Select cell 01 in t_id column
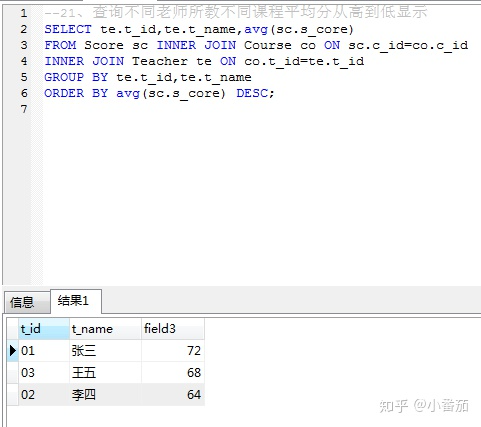Image resolution: width=481 pixels, height=427 pixels. [x=44, y=351]
